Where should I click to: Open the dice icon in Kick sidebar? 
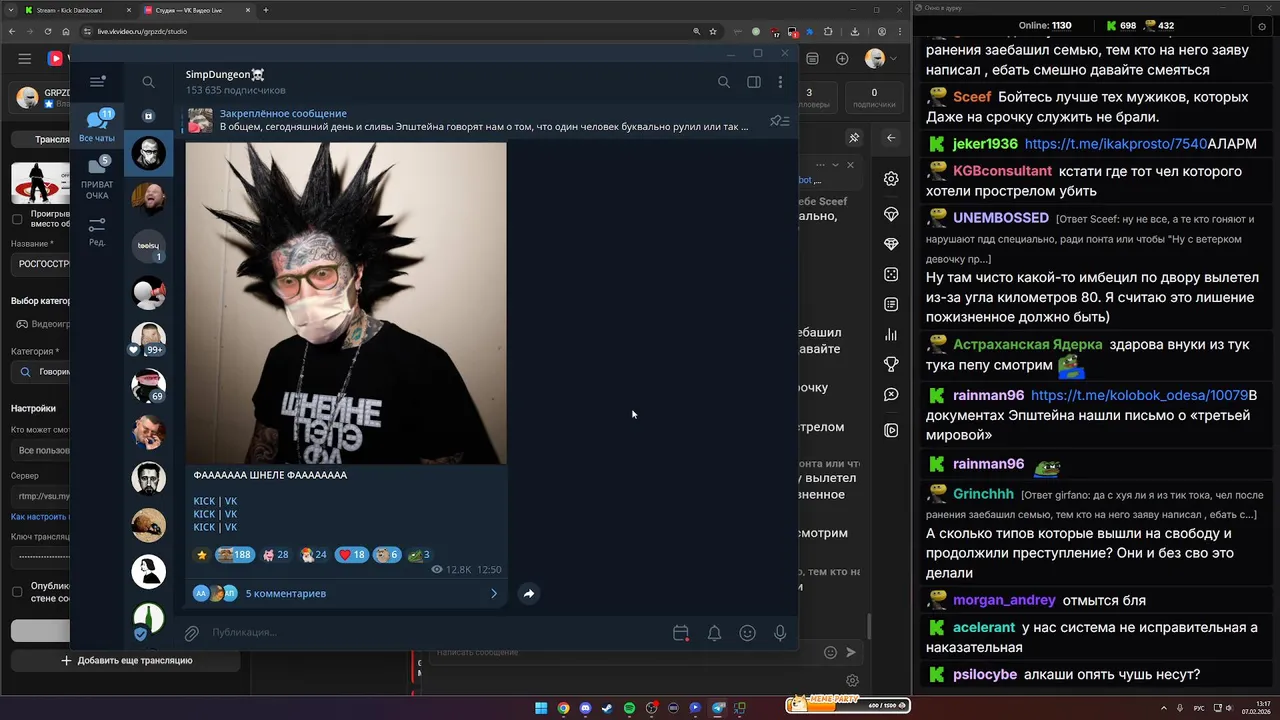coord(891,274)
